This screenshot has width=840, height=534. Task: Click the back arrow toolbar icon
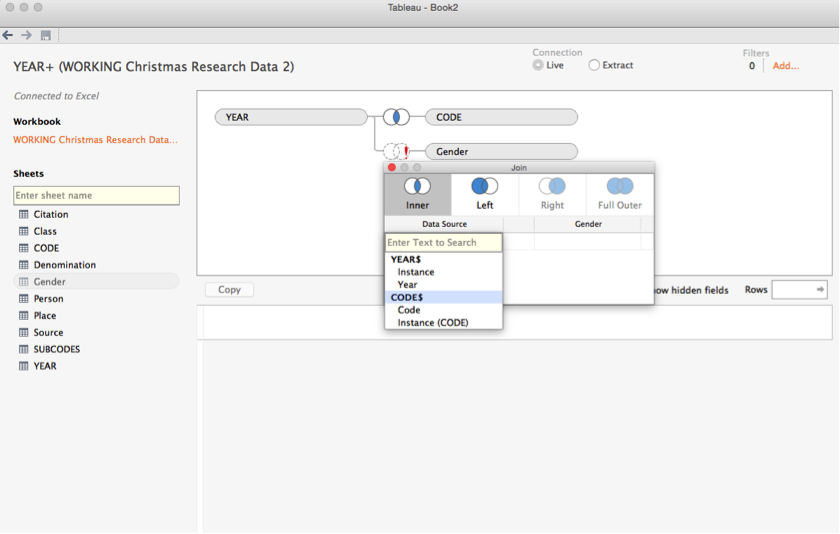pos(8,35)
